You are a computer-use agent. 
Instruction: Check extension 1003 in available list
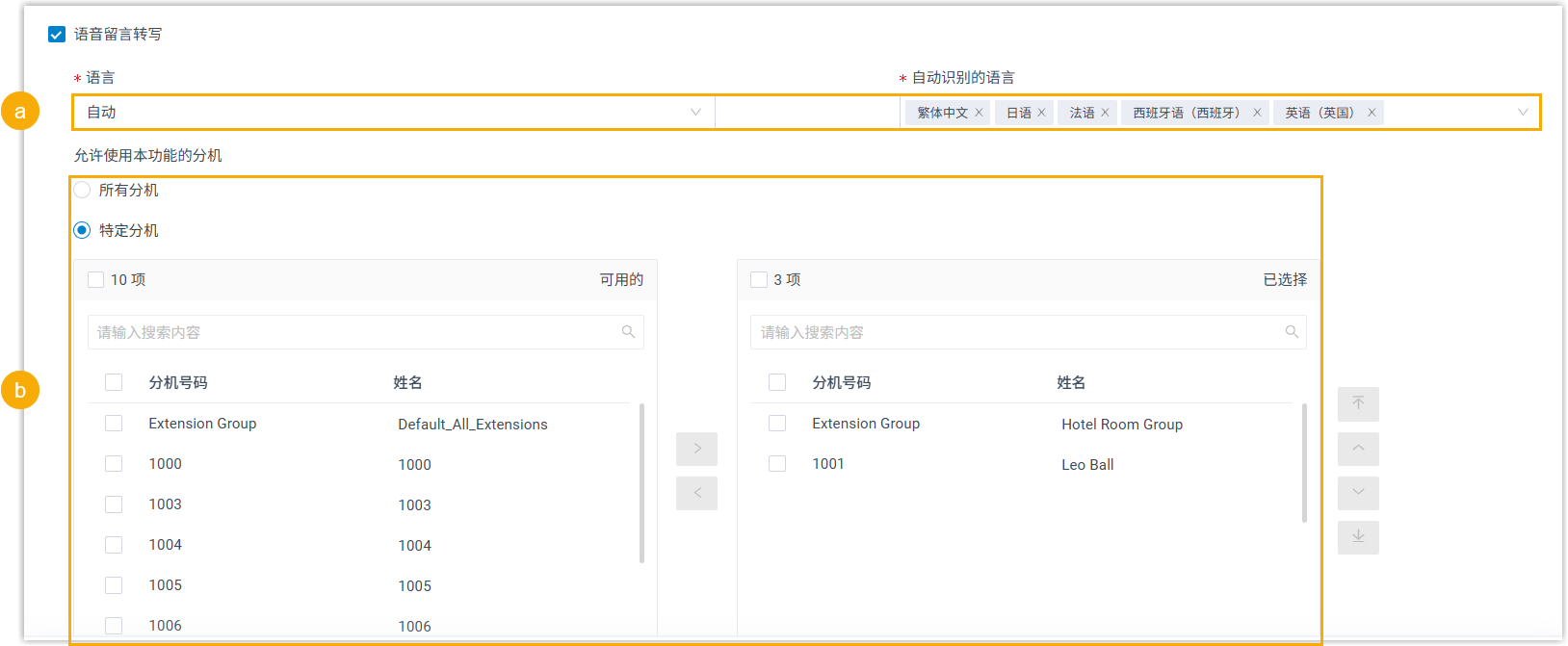tap(114, 504)
